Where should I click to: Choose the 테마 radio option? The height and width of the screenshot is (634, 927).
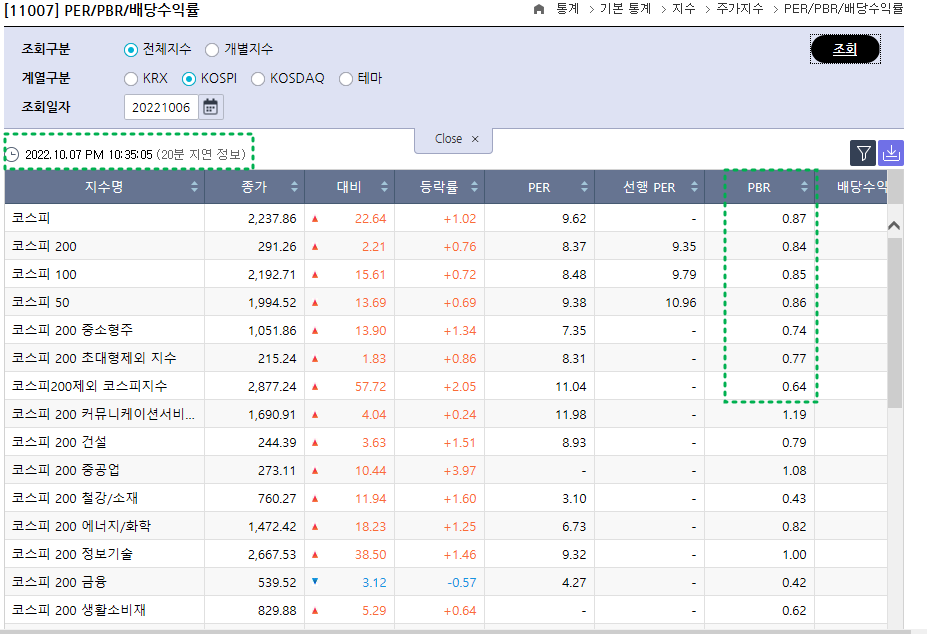coord(346,79)
